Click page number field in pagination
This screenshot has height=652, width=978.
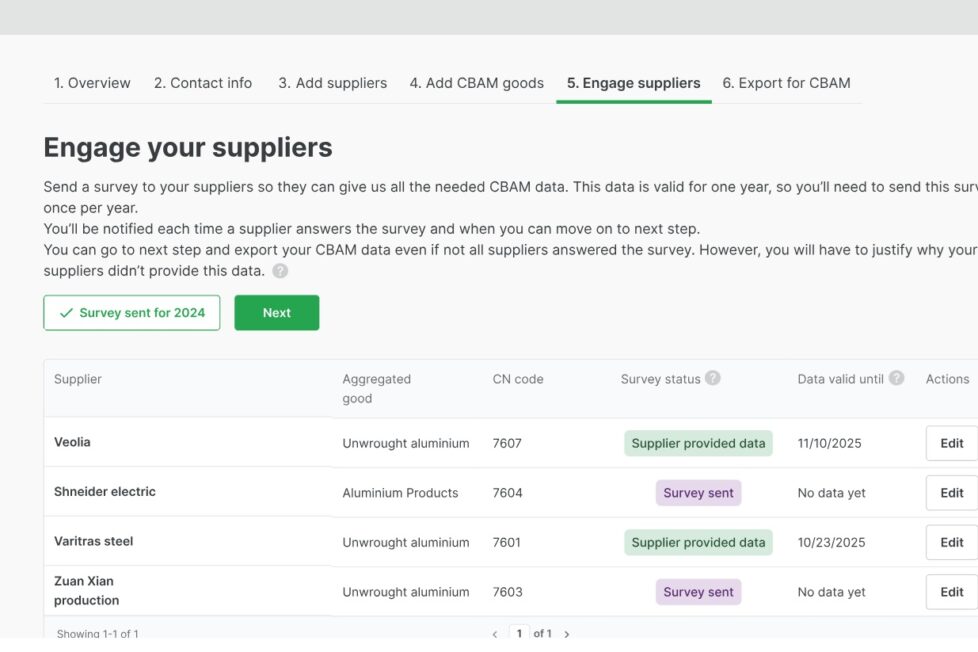tap(519, 634)
